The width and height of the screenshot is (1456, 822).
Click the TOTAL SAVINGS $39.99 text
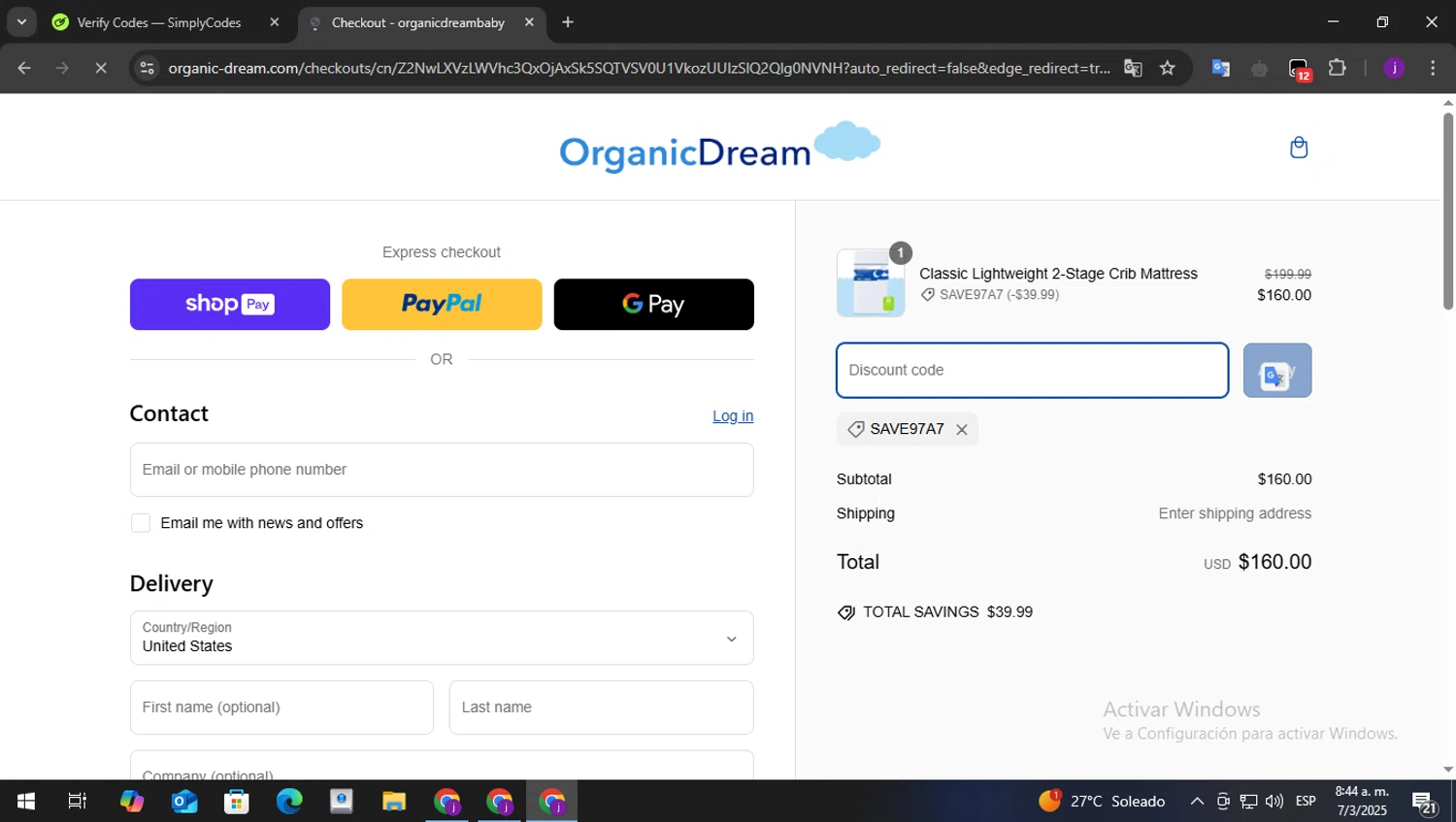tap(947, 612)
